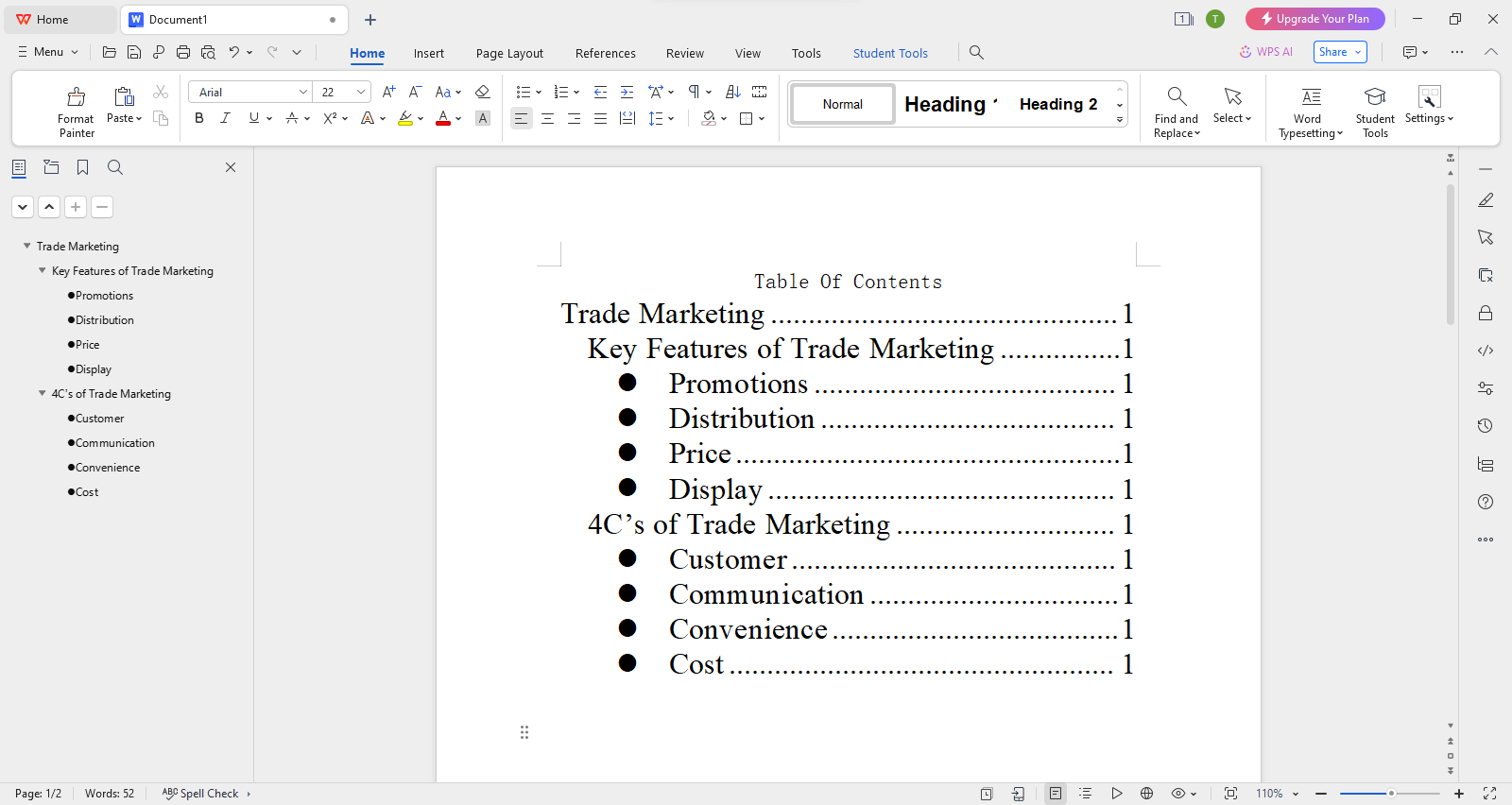Open the font size 22 dropdown
Viewport: 1512px width, 805px height.
361,92
